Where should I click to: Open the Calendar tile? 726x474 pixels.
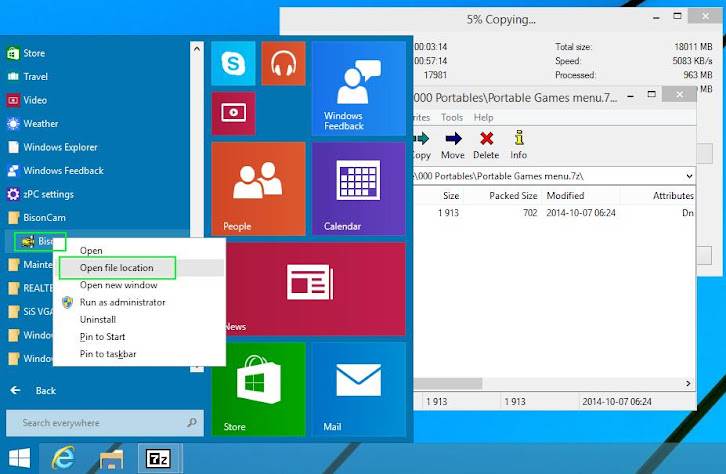pos(358,188)
